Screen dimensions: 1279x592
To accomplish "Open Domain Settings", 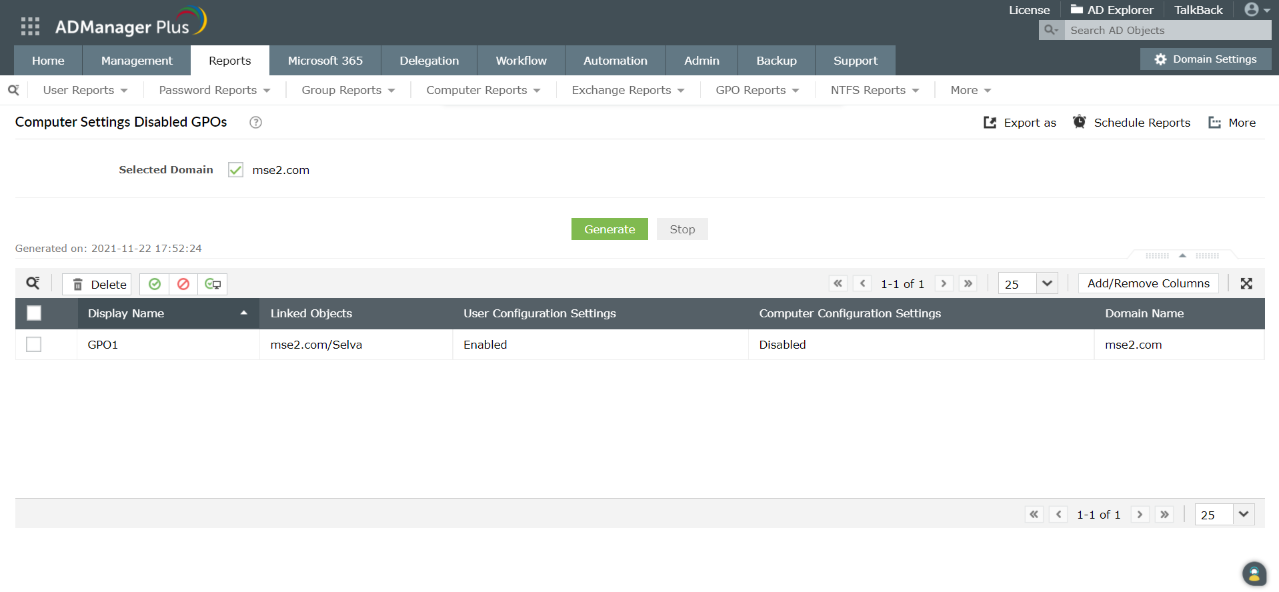I will (1205, 59).
